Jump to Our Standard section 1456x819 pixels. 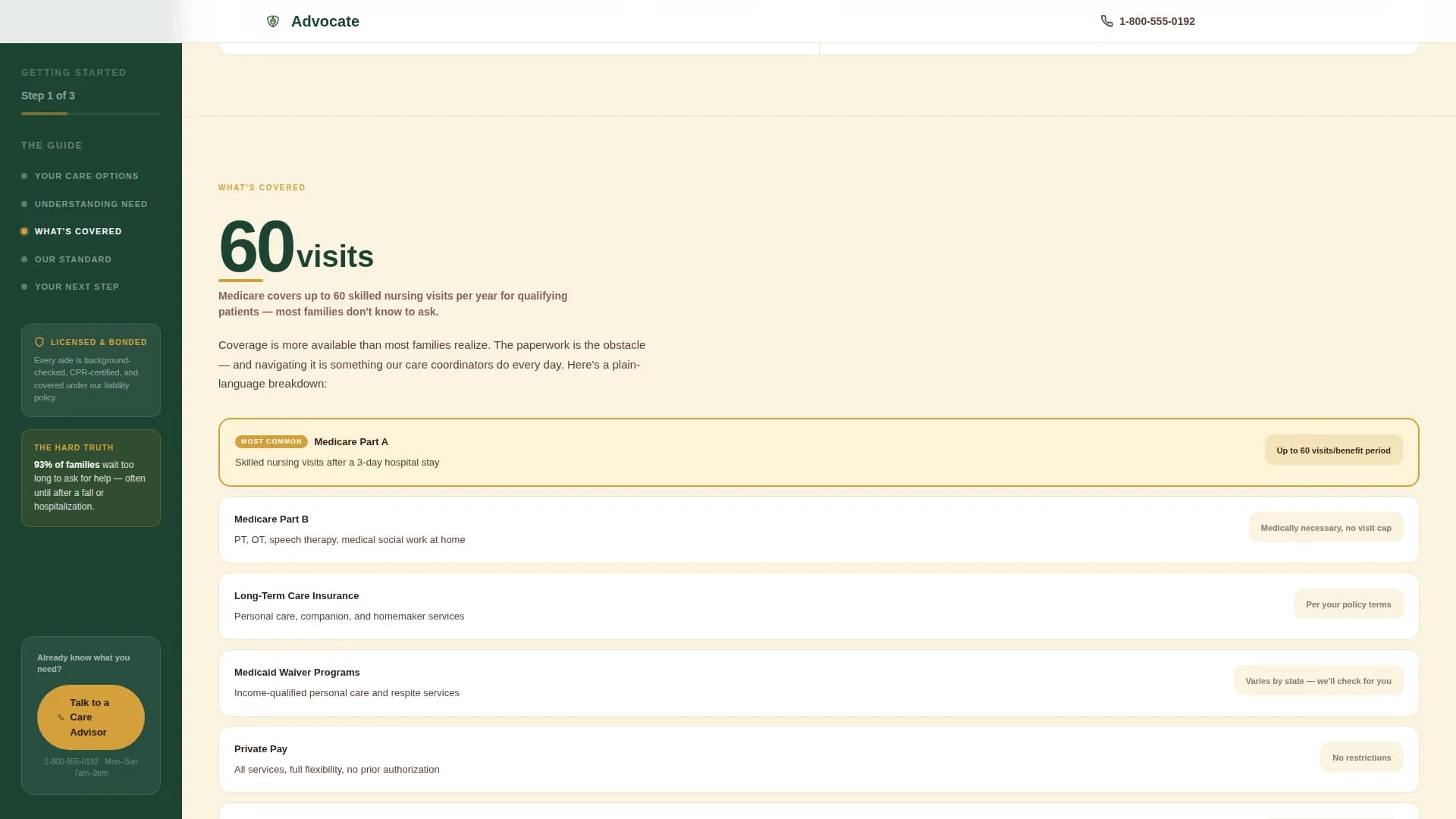click(x=73, y=259)
